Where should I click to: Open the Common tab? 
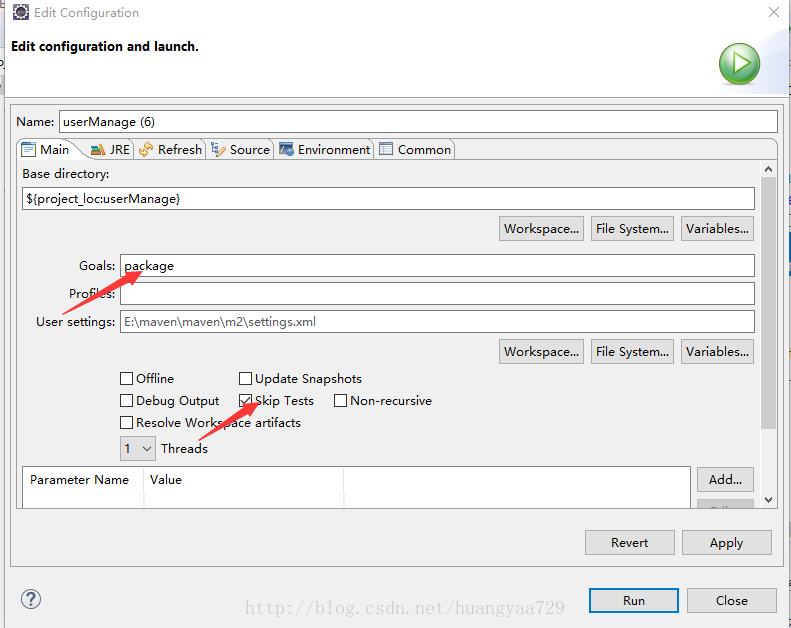pos(415,150)
